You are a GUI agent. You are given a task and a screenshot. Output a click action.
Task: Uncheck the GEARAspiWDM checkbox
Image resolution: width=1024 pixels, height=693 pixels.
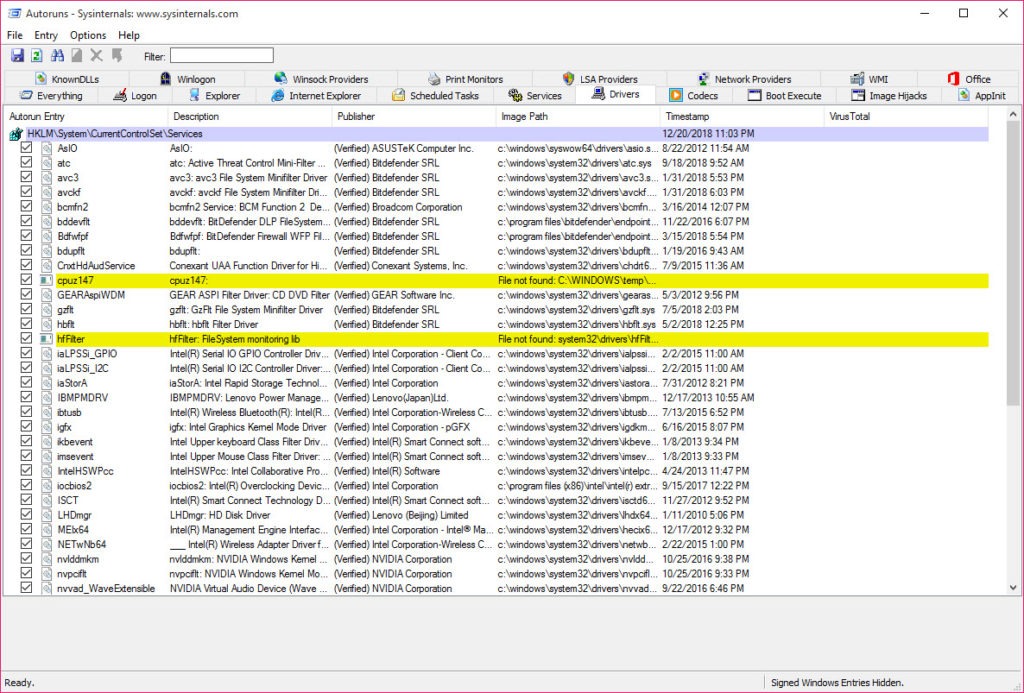[x=26, y=294]
